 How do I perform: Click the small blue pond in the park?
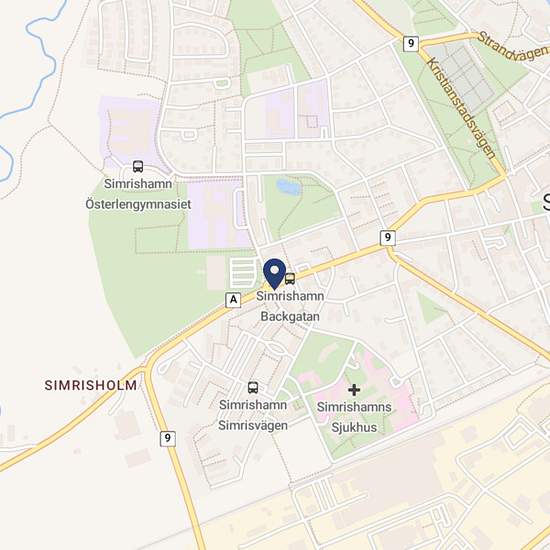pos(289,187)
